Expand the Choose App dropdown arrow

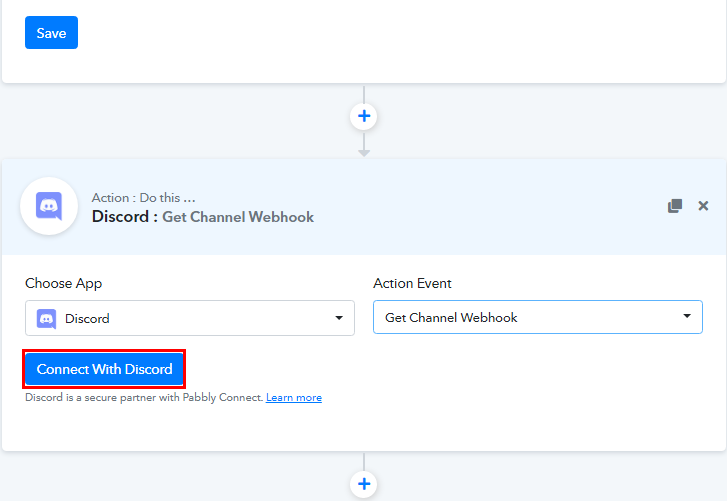pos(338,318)
